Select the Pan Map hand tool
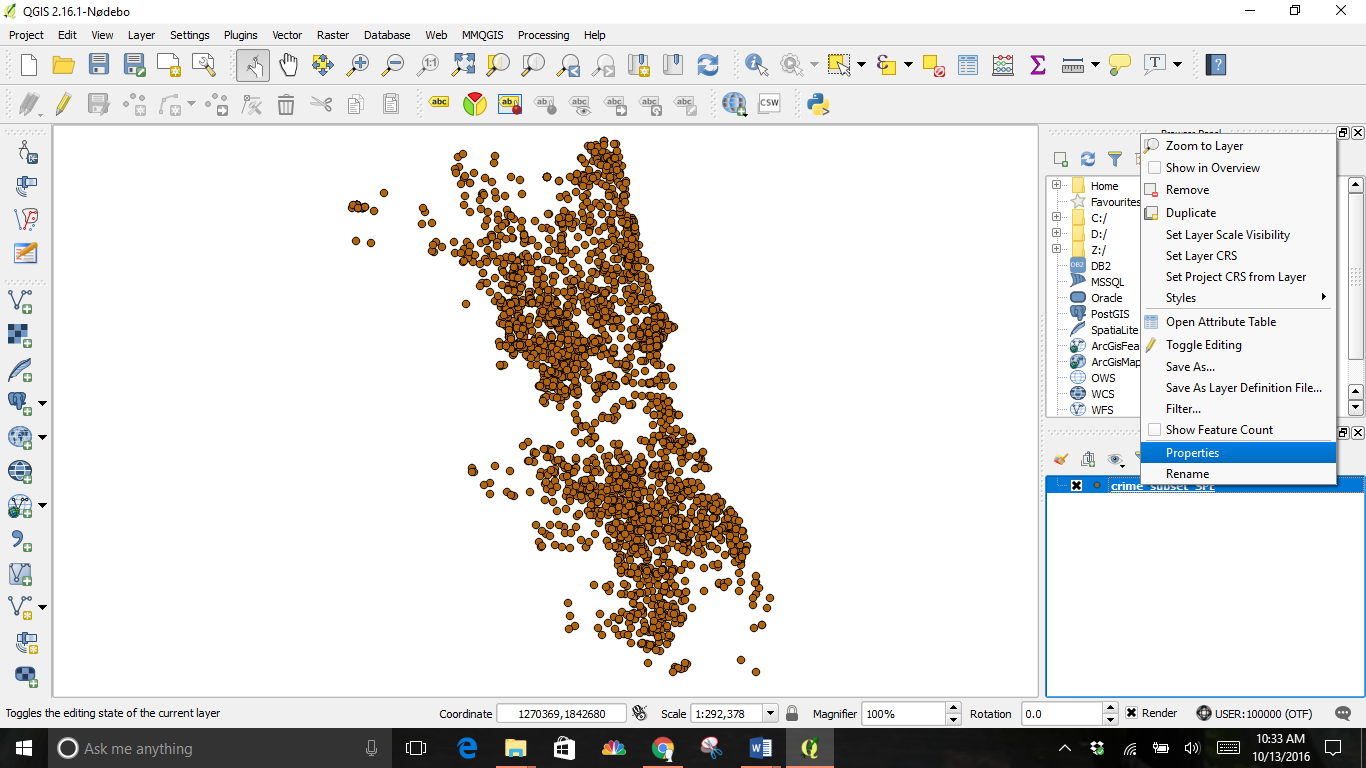Viewport: 1366px width, 768px height. (x=288, y=65)
